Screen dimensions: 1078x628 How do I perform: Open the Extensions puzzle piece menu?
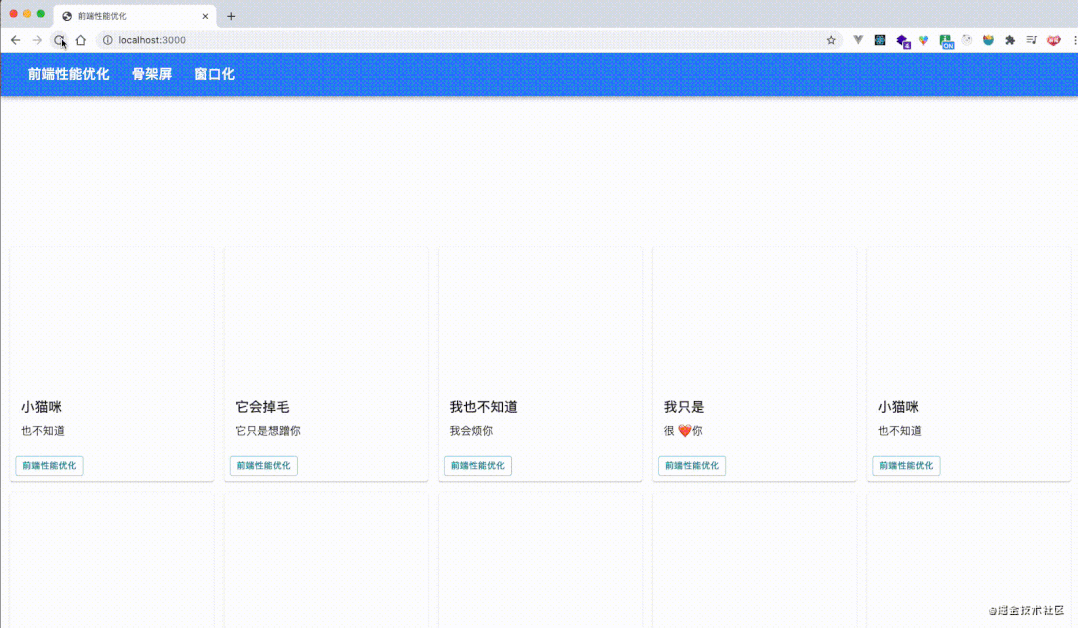click(x=1010, y=40)
